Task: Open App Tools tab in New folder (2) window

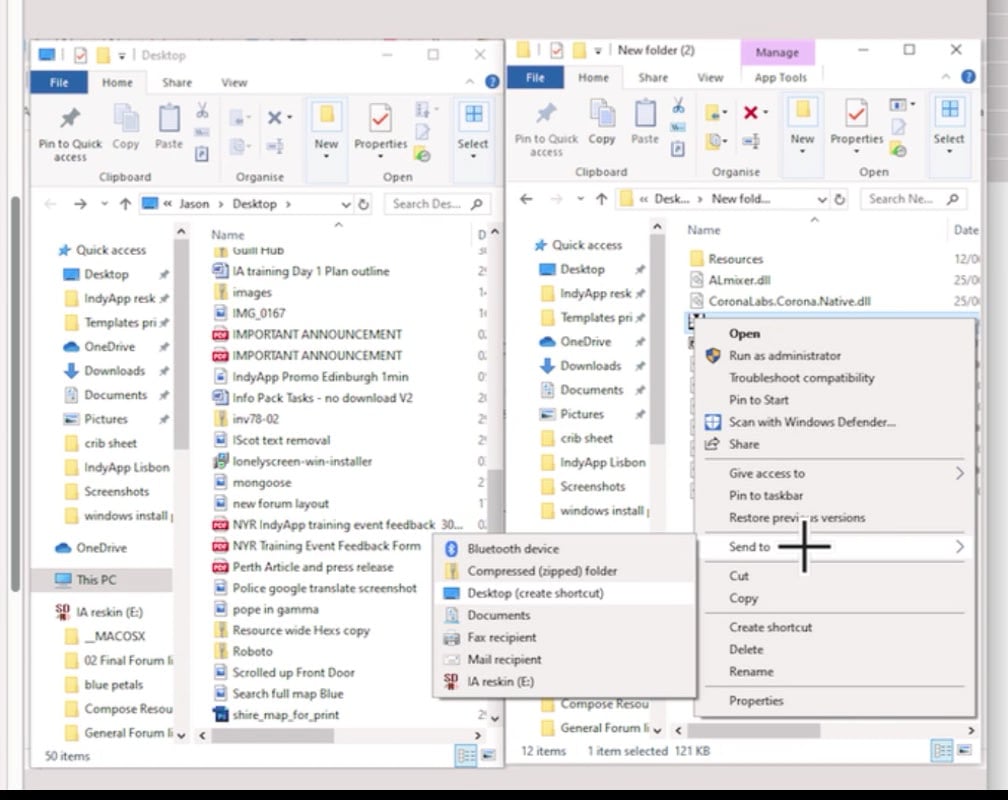Action: pos(780,77)
